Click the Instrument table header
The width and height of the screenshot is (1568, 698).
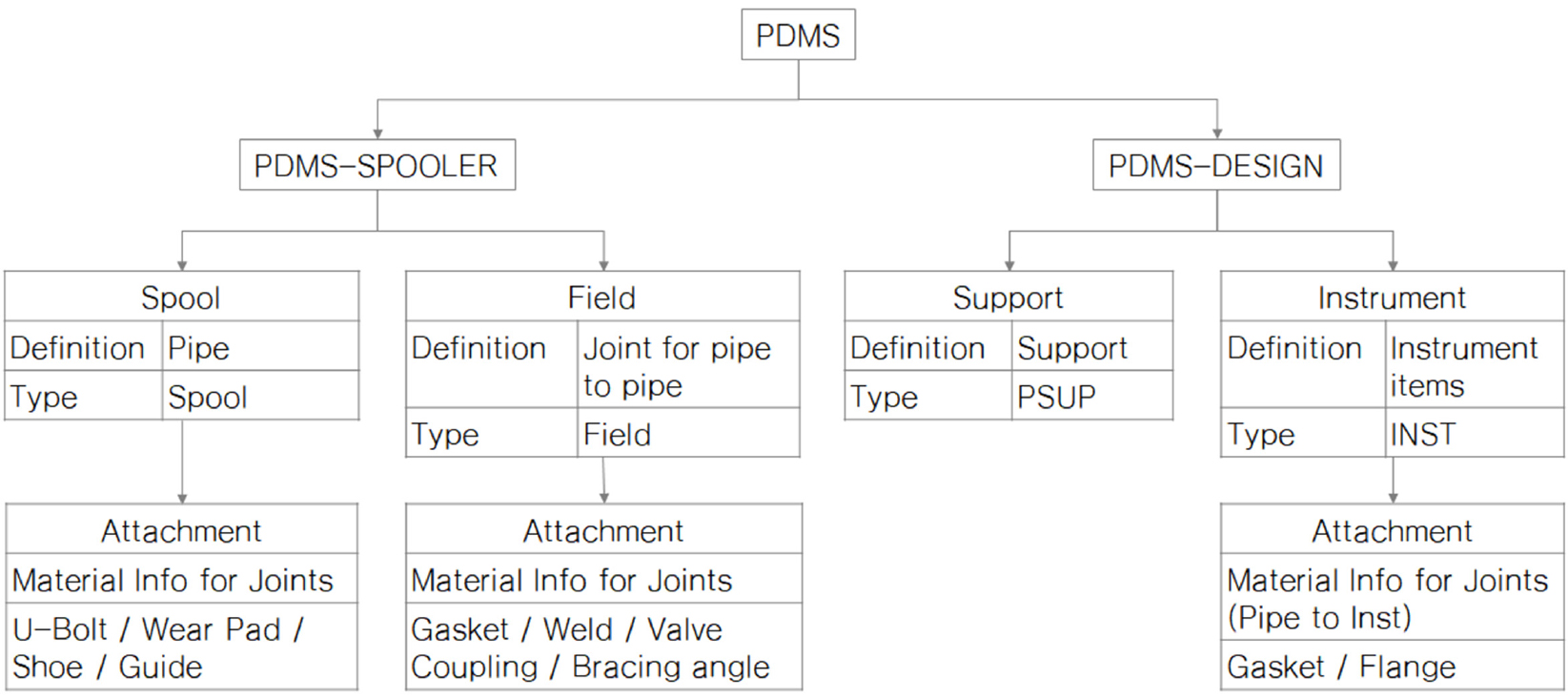point(1392,297)
